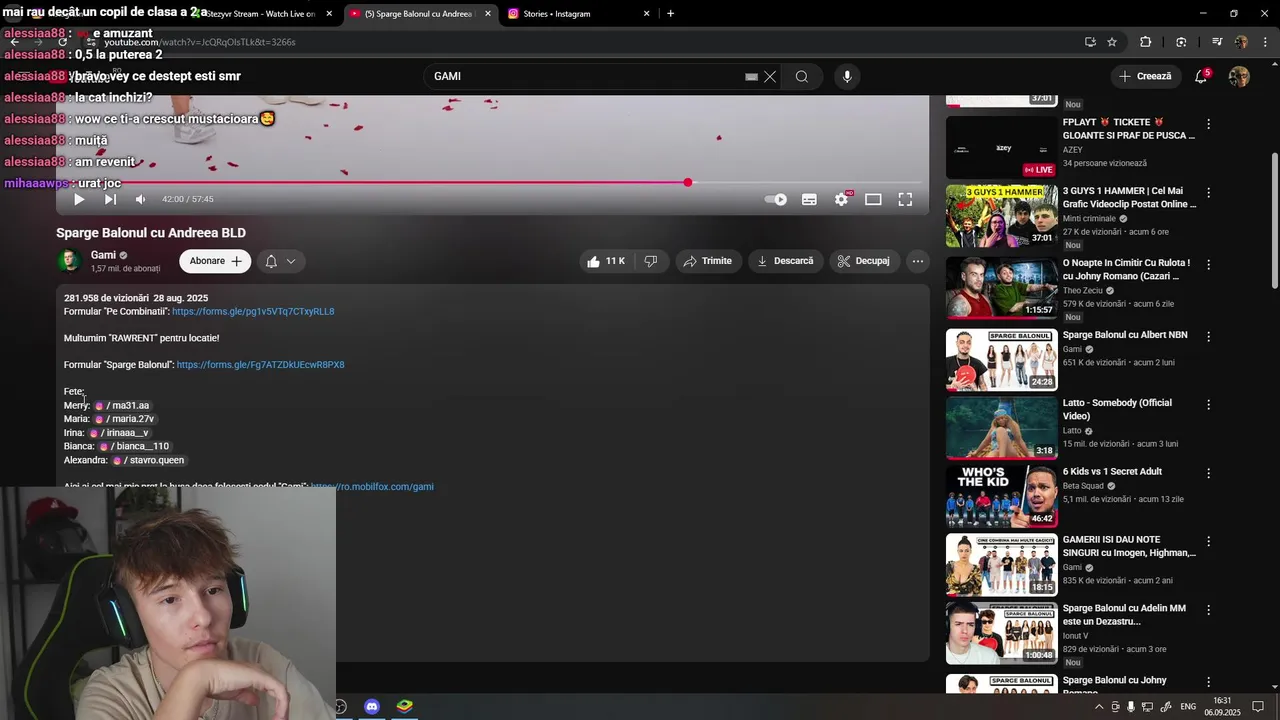Bookmark this page with the star icon
Screen dimensions: 1280x720
click(1112, 42)
